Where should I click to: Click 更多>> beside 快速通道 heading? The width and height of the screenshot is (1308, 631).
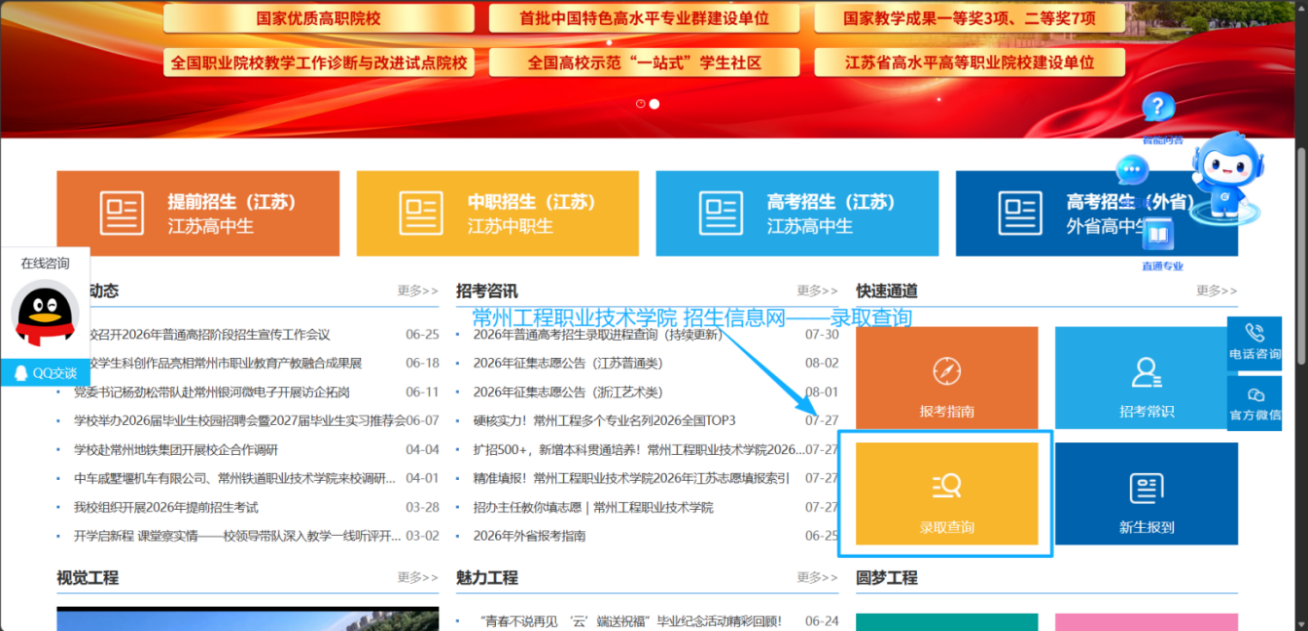1217,291
